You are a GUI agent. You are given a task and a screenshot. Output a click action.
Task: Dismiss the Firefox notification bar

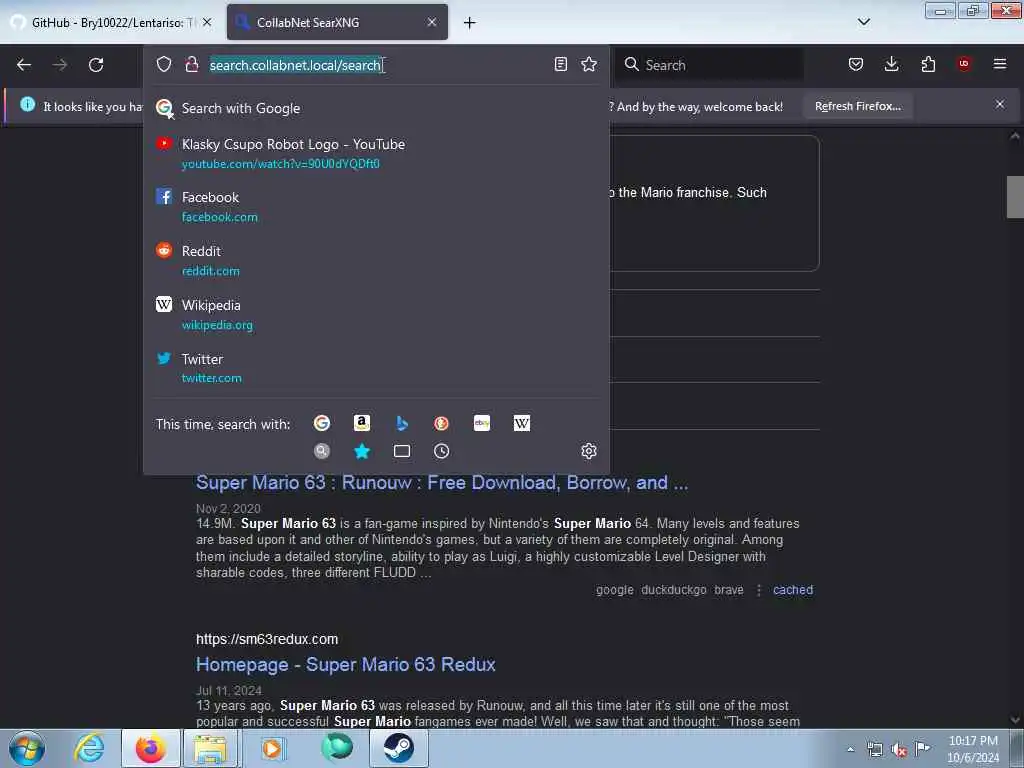coord(1000,104)
